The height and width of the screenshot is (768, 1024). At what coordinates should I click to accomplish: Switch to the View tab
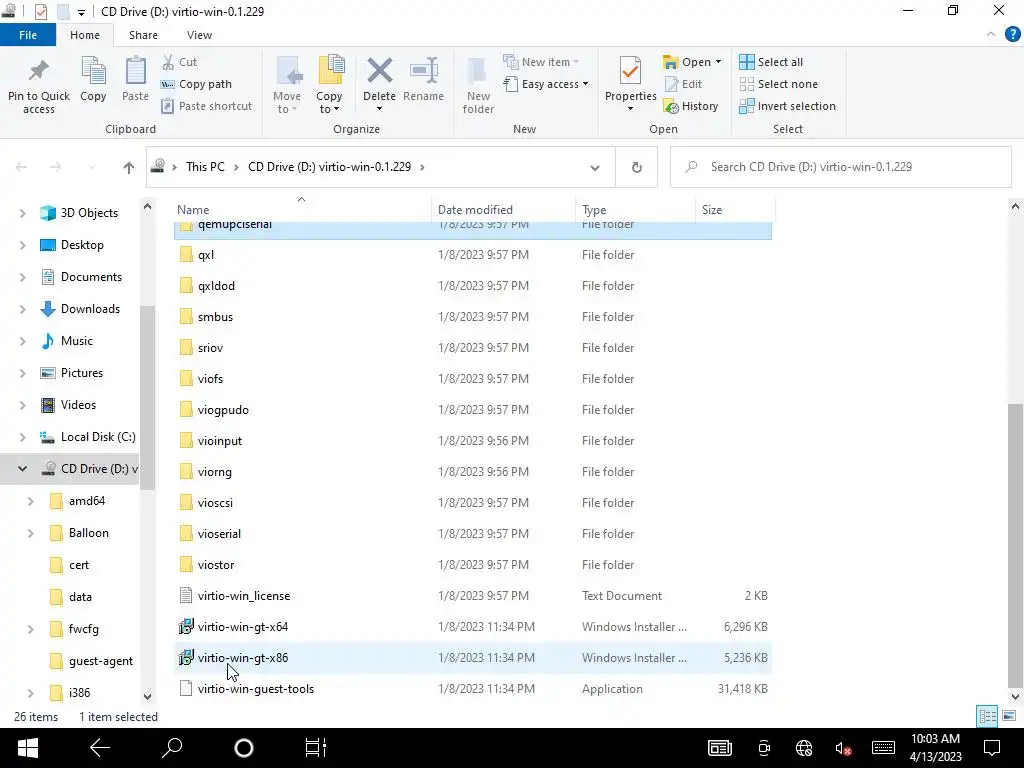[199, 35]
